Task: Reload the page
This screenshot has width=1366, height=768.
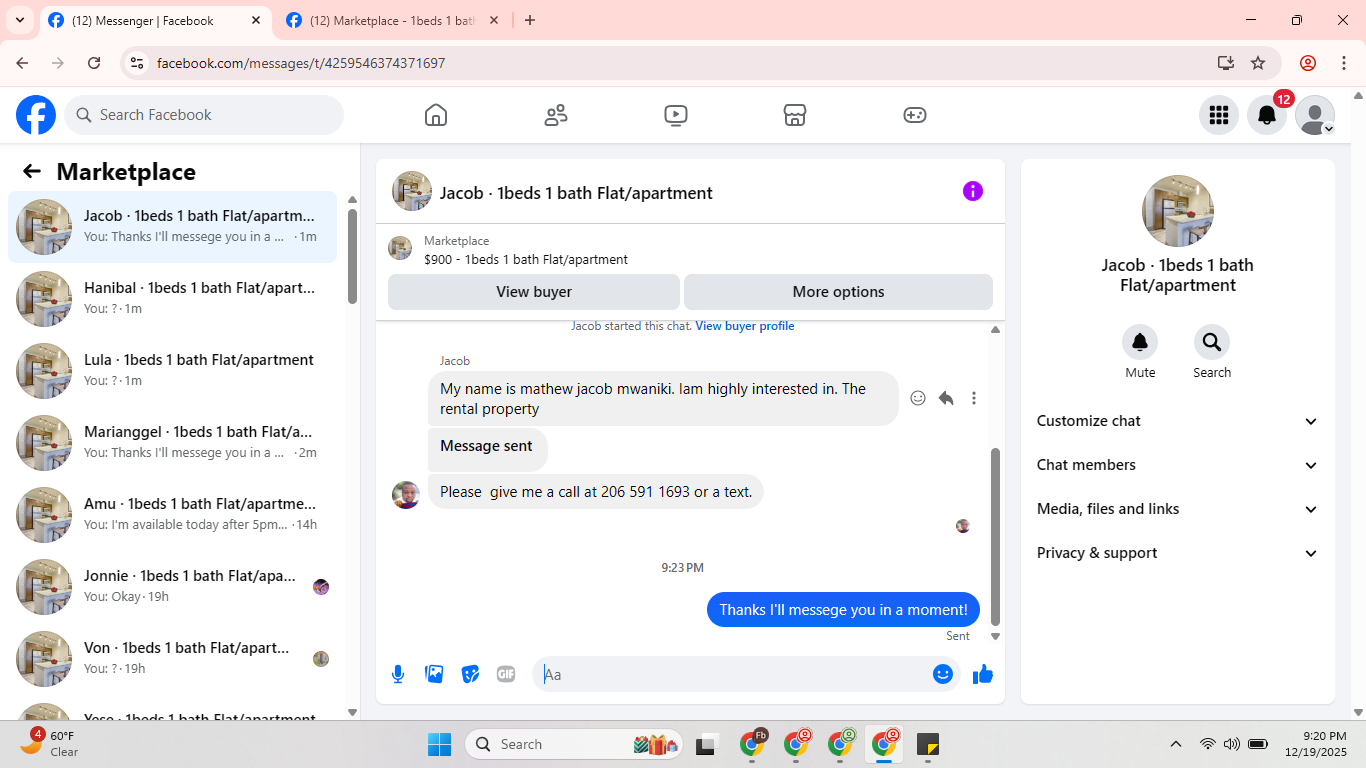Action: (94, 63)
